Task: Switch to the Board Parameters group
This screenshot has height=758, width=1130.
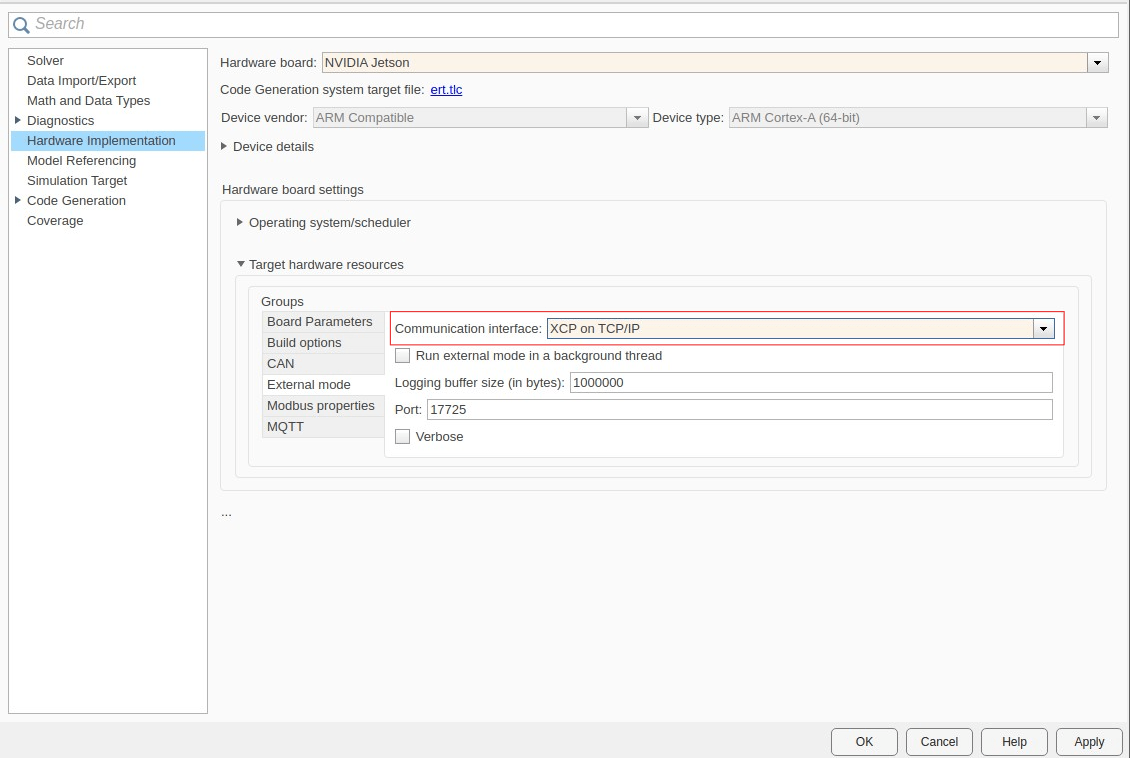Action: 319,321
